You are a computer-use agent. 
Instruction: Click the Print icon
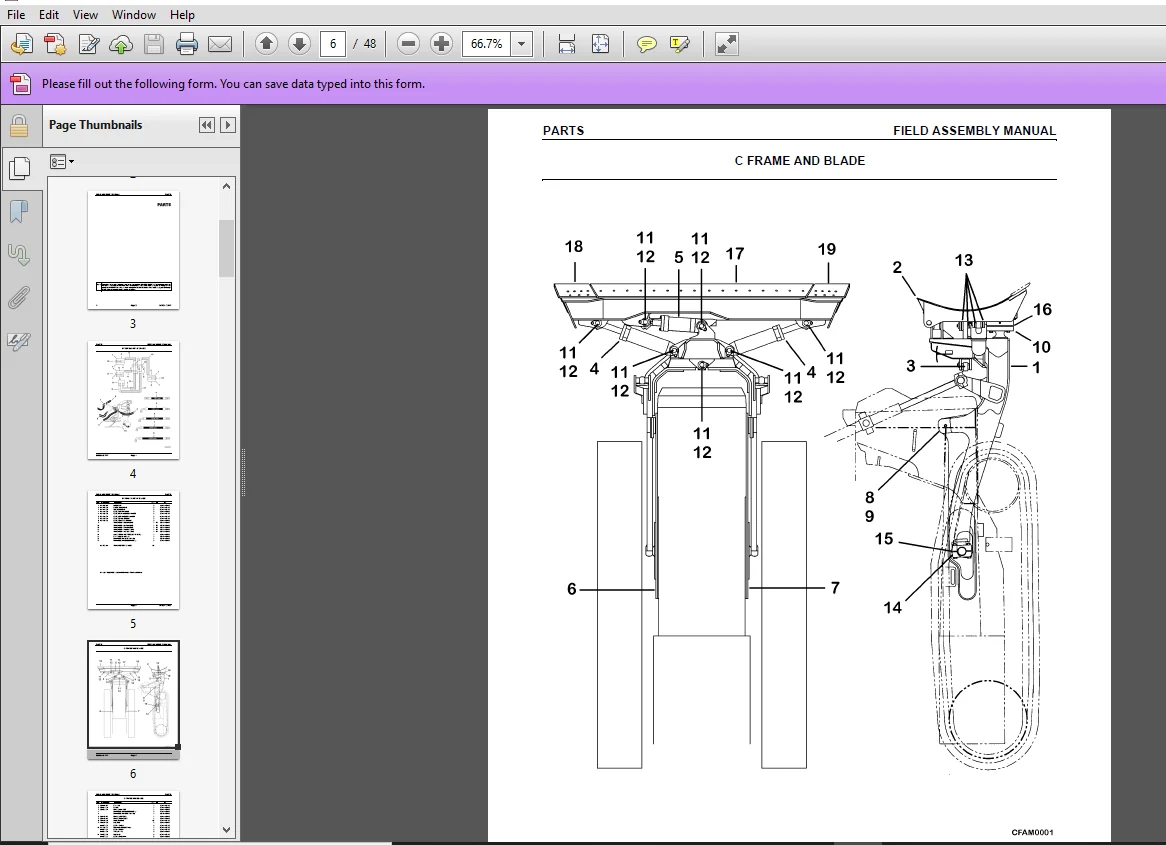(187, 45)
